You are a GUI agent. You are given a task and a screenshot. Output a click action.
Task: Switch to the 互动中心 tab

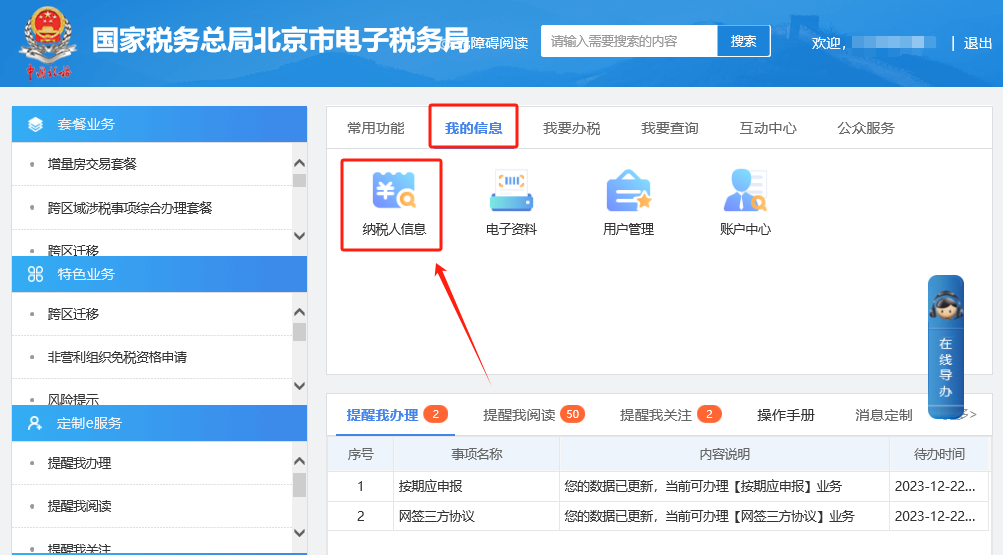(768, 128)
